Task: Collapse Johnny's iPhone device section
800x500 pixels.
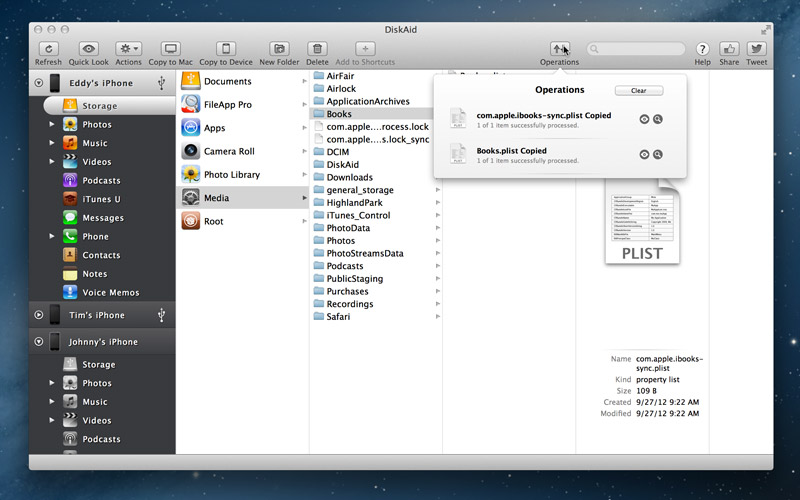Action: [39, 342]
